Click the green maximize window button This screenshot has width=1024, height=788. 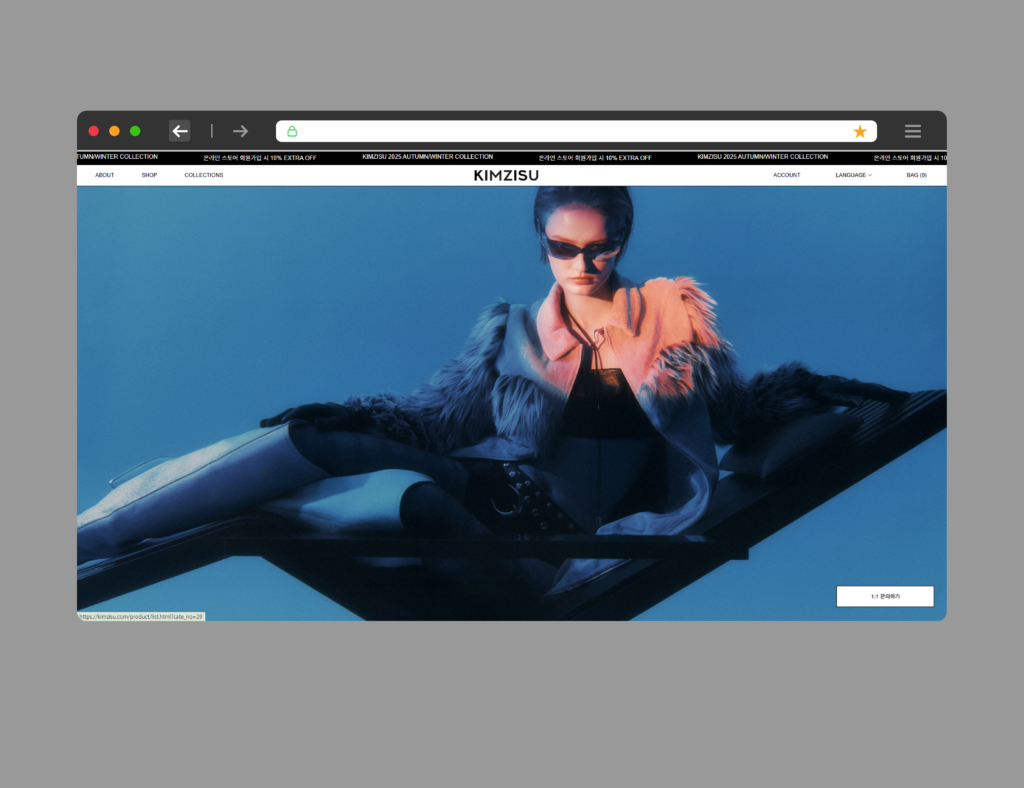point(135,131)
